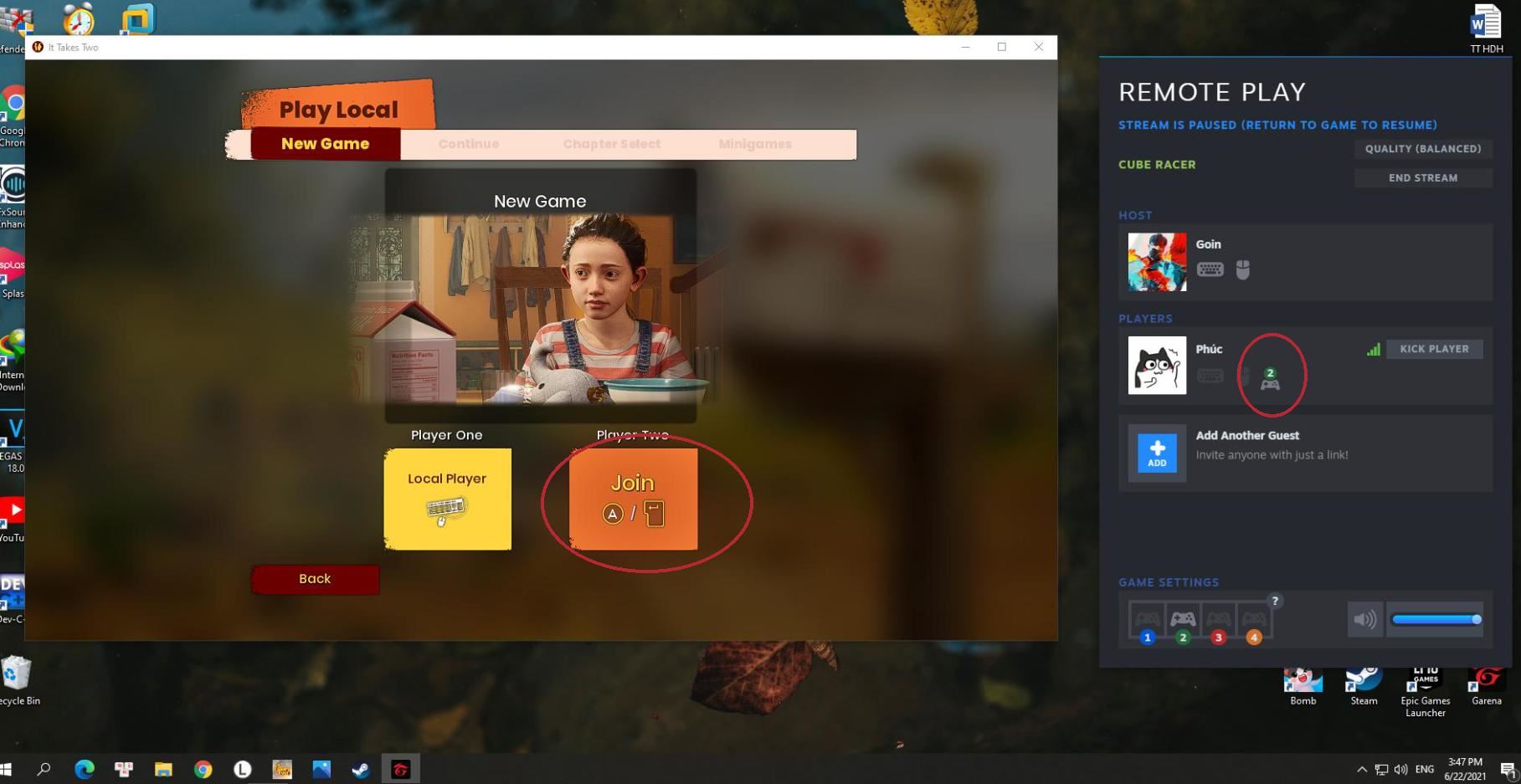Click the End Stream button
The image size is (1521, 784).
(1422, 177)
